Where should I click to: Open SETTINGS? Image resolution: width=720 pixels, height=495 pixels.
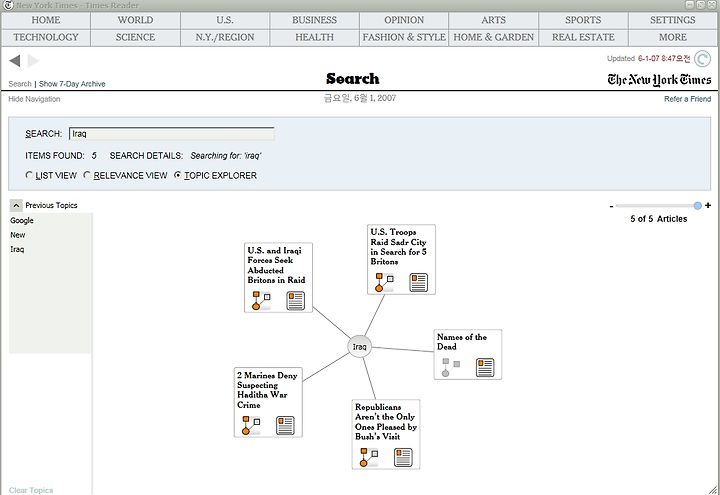coord(672,20)
